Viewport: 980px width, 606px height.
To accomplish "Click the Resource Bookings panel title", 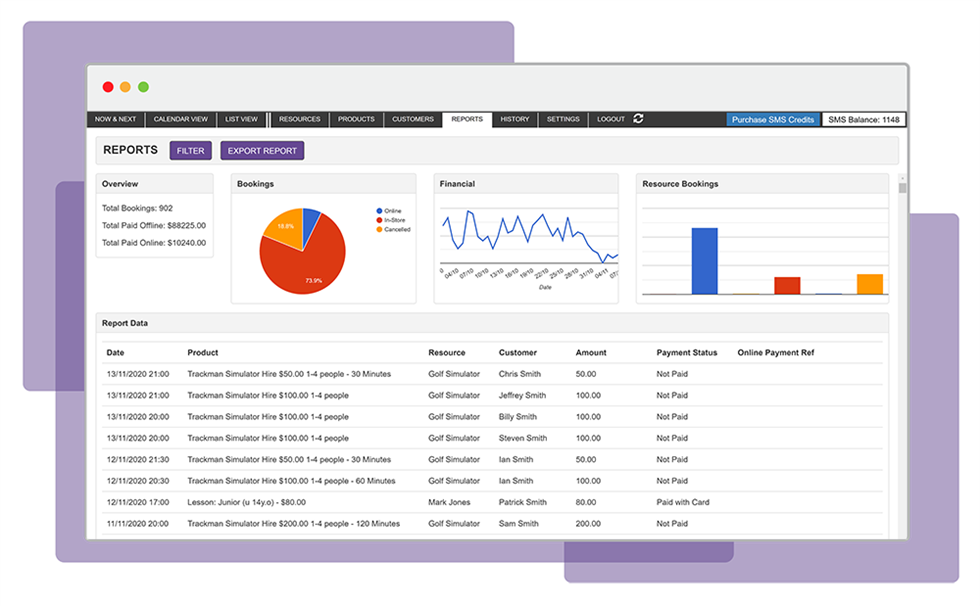I will [680, 184].
